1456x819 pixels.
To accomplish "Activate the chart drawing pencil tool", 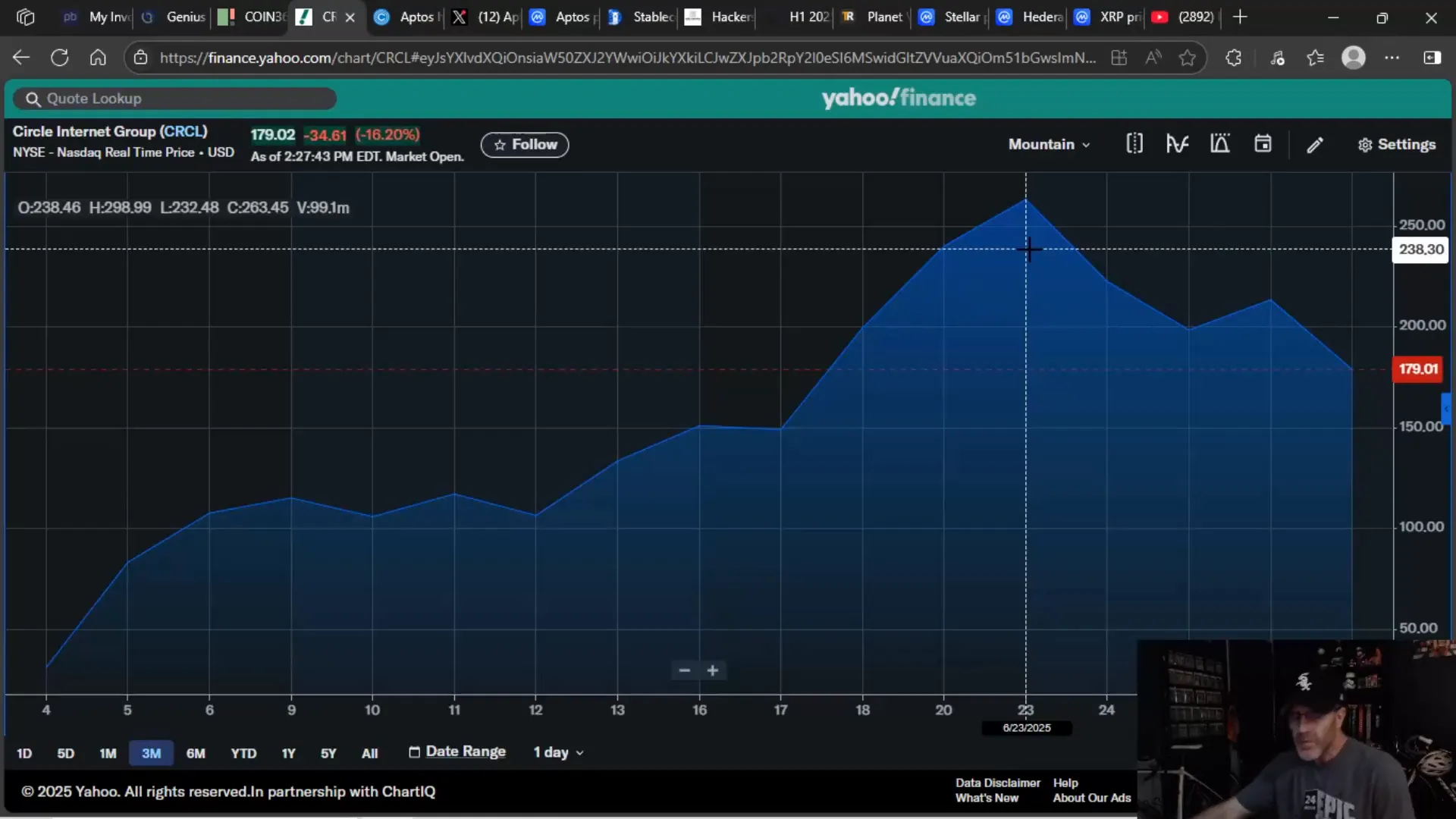I will (x=1315, y=145).
